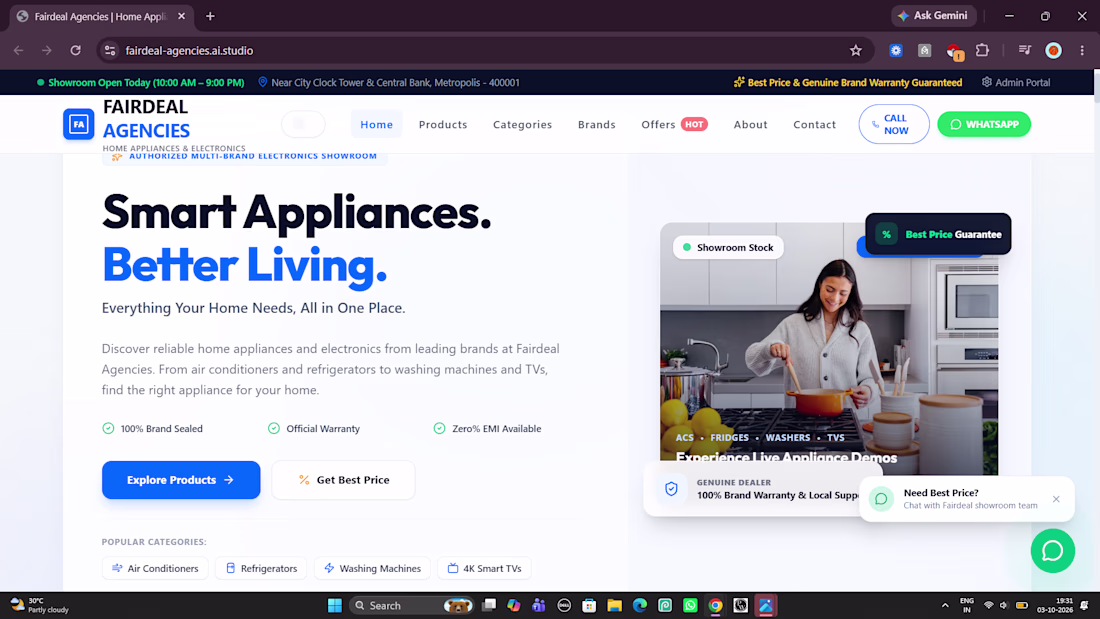The width and height of the screenshot is (1100, 619).
Task: Click the Get Best Price button
Action: point(343,480)
